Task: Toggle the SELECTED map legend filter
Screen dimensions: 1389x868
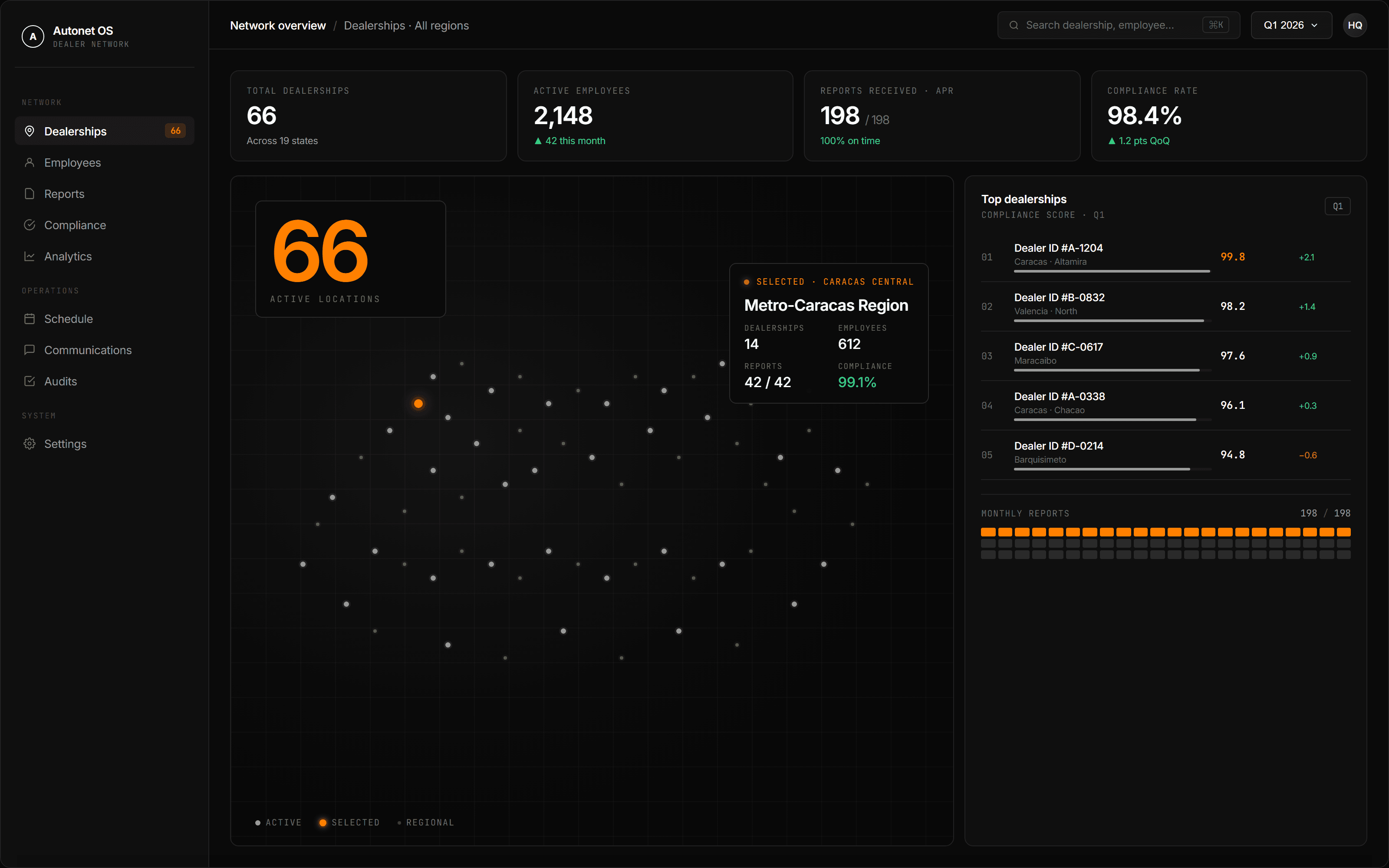Action: (x=349, y=822)
